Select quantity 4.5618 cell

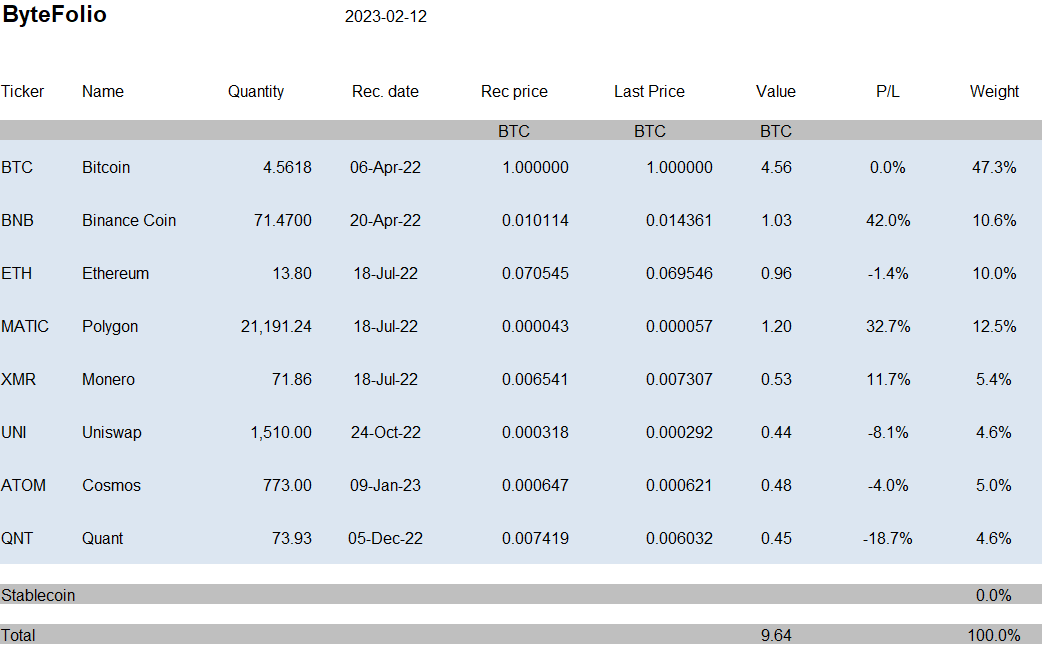pyautogui.click(x=287, y=167)
